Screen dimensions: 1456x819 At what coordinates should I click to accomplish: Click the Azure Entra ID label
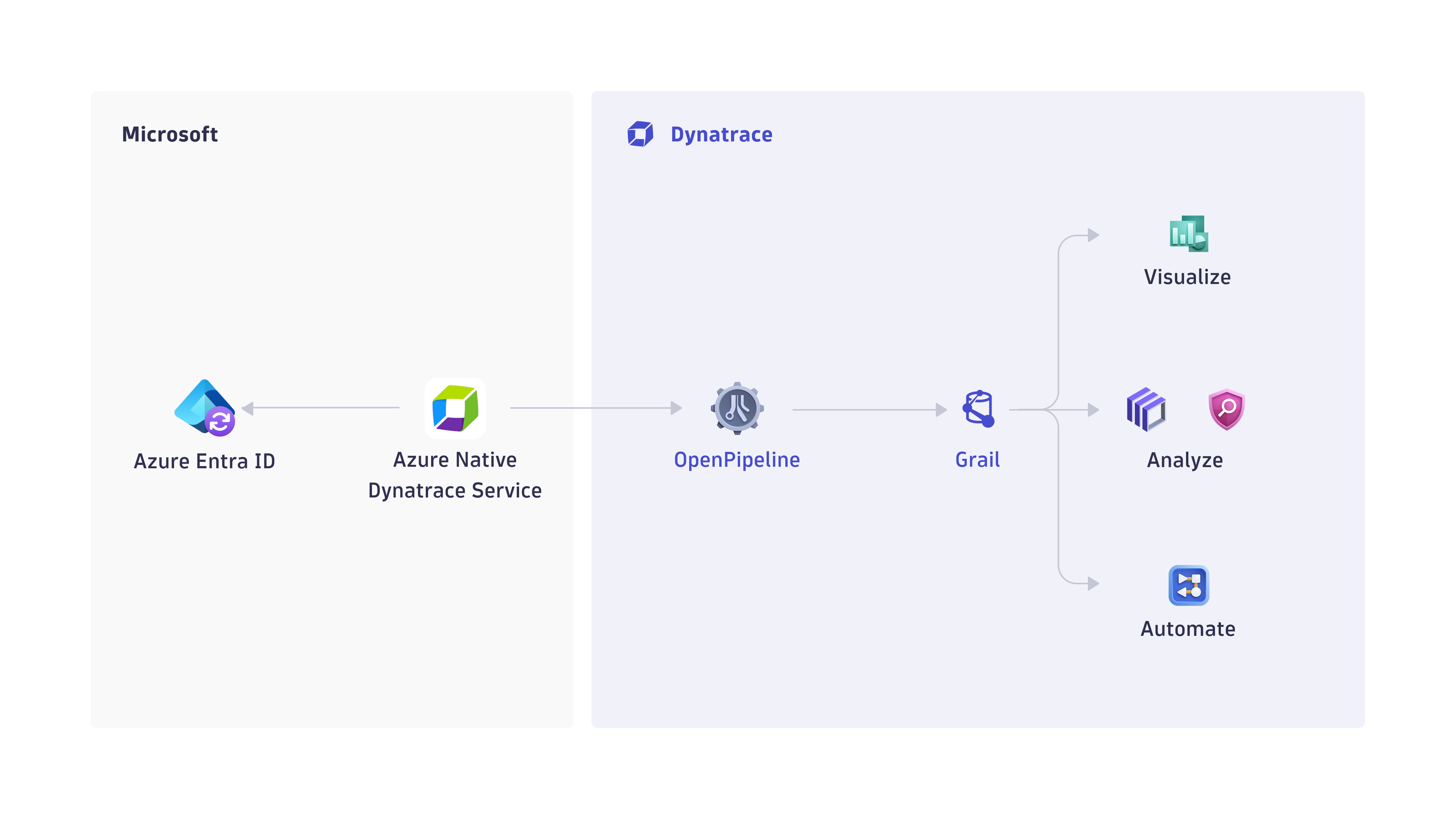(205, 461)
